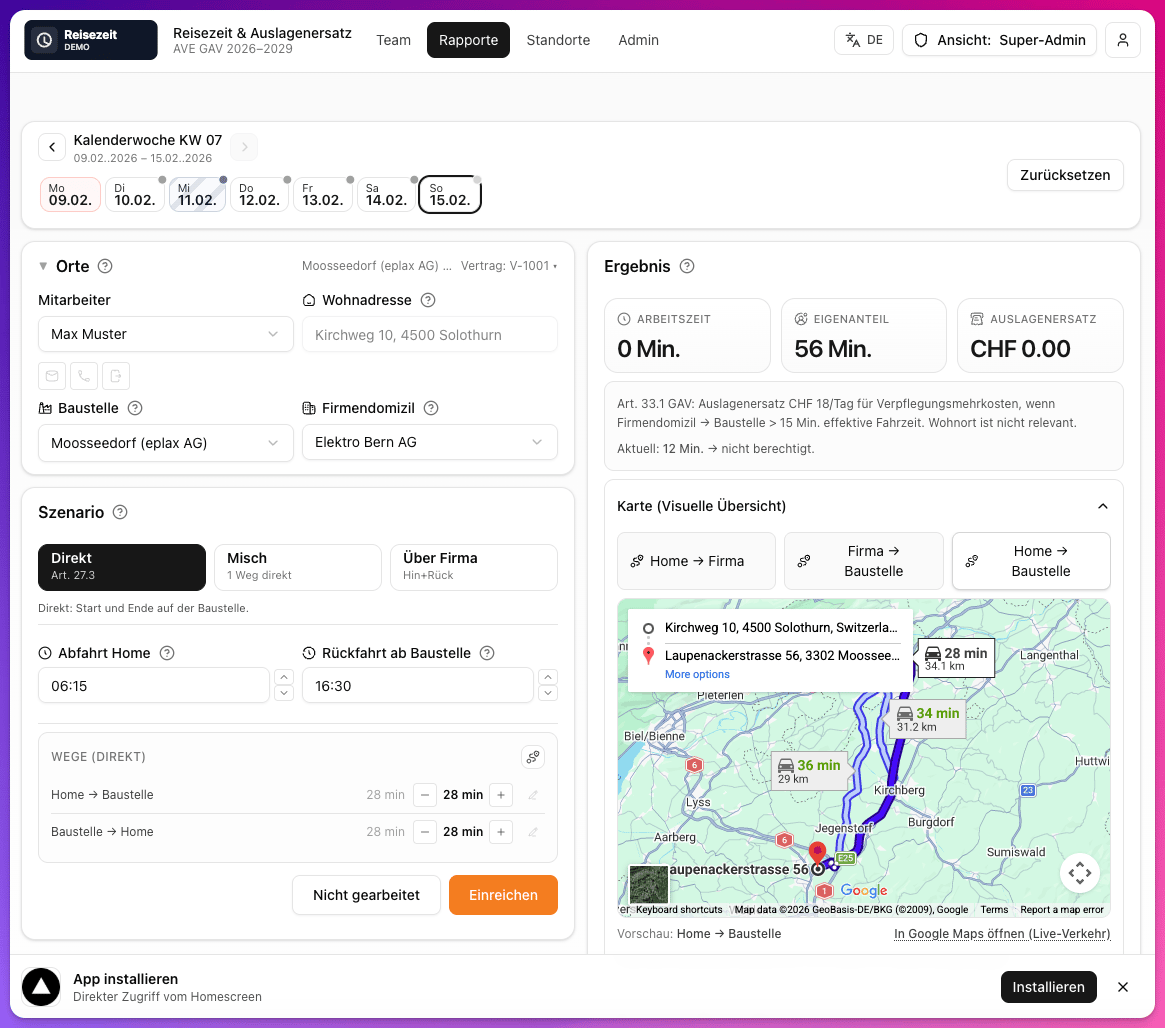This screenshot has height=1028, width=1165.
Task: Open help icon next to Ergebnis
Action: [687, 266]
